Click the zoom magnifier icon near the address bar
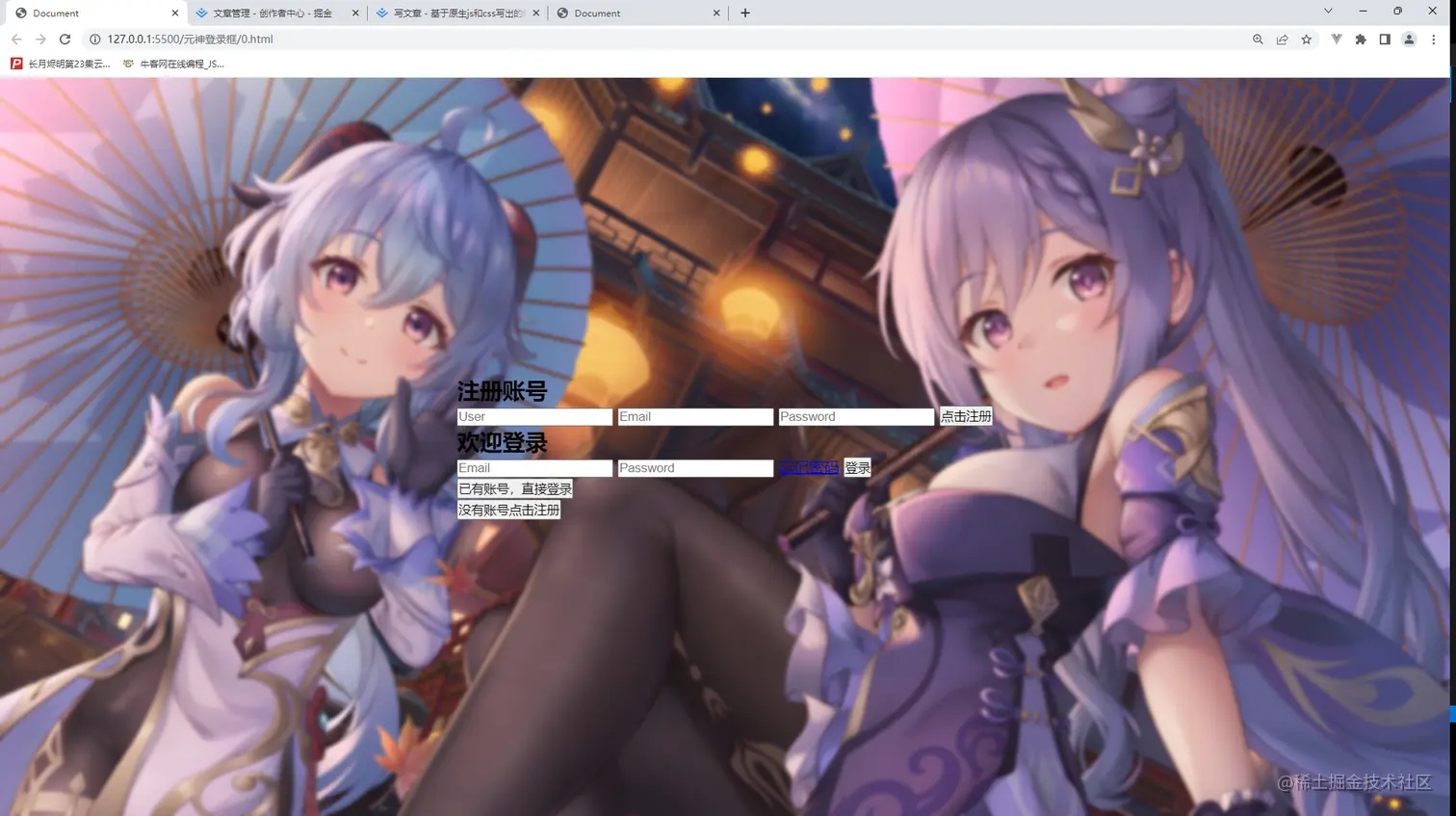Screen dimensions: 1456x816 pos(1258,39)
